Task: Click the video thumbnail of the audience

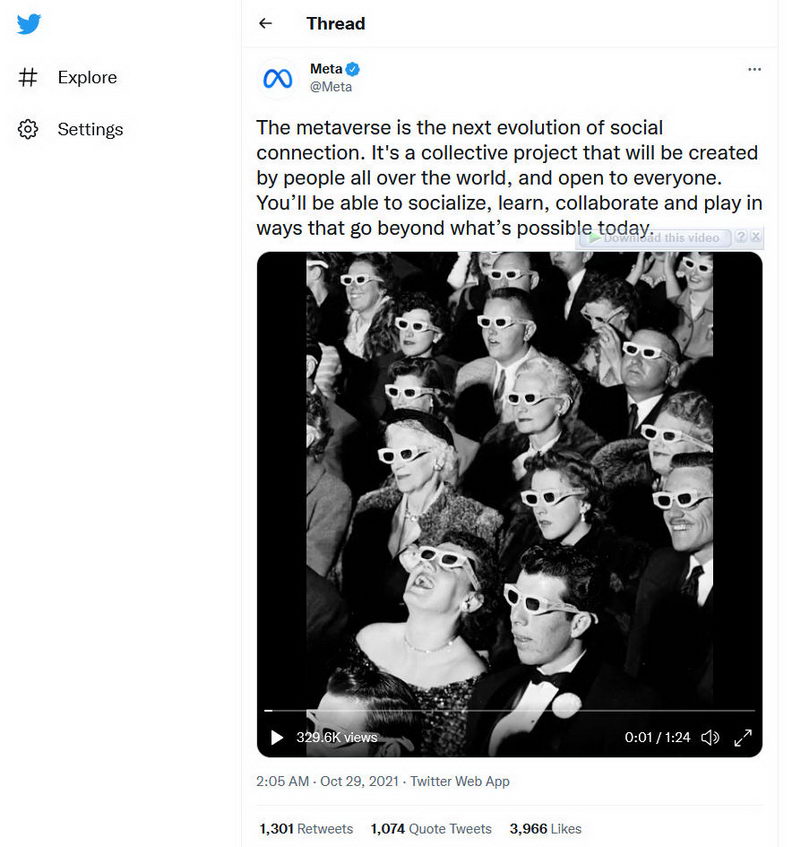Action: pyautogui.click(x=510, y=470)
